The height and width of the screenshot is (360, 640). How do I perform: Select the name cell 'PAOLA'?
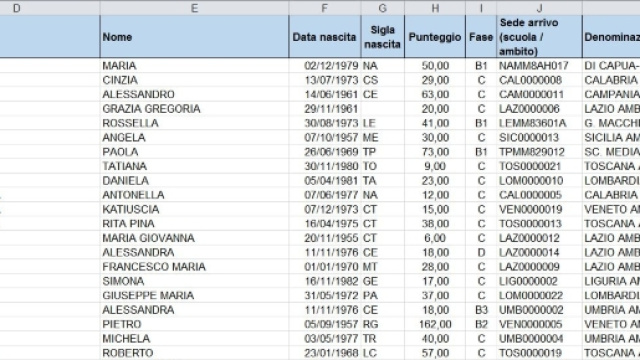tap(194, 152)
